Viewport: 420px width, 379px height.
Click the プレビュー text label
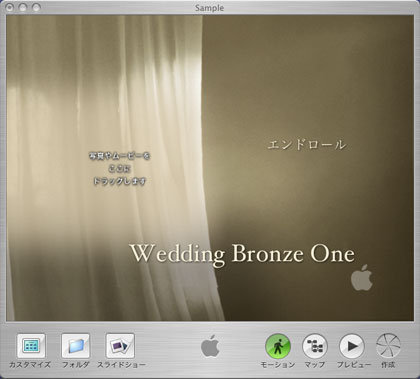tap(353, 365)
